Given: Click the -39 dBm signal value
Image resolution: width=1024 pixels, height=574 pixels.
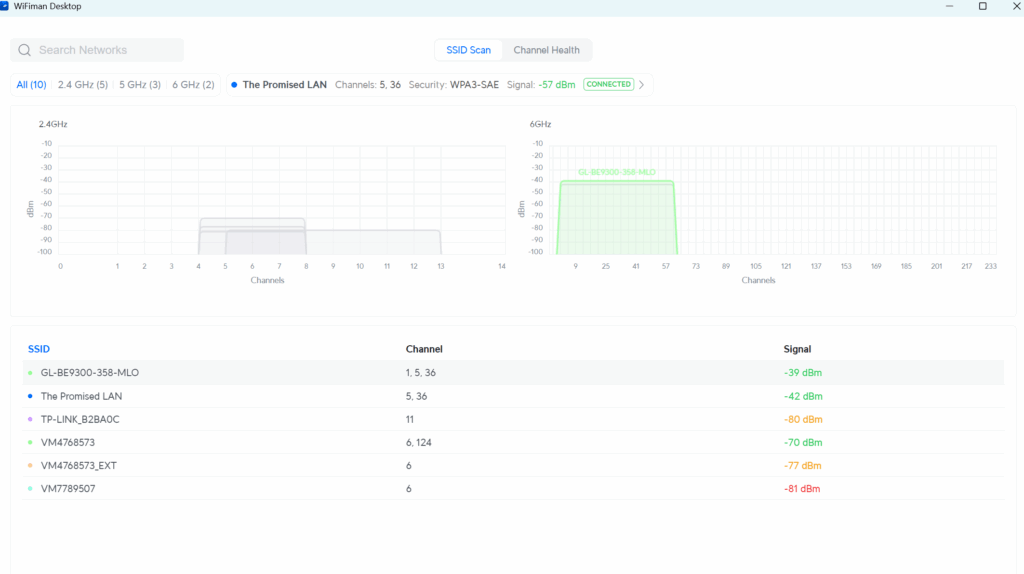Looking at the screenshot, I should [x=803, y=373].
